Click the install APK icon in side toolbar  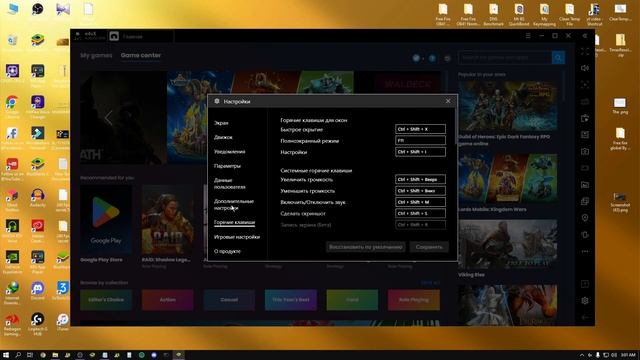585,135
